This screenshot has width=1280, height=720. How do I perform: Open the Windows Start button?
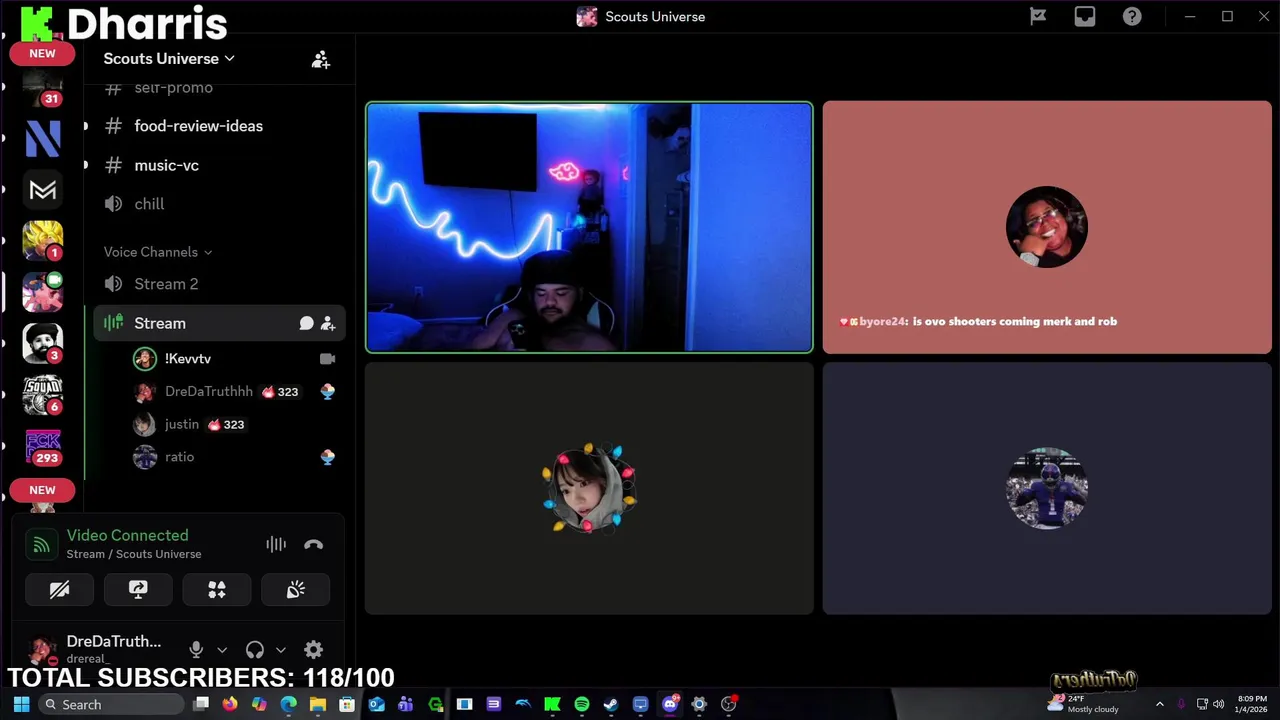click(x=21, y=704)
